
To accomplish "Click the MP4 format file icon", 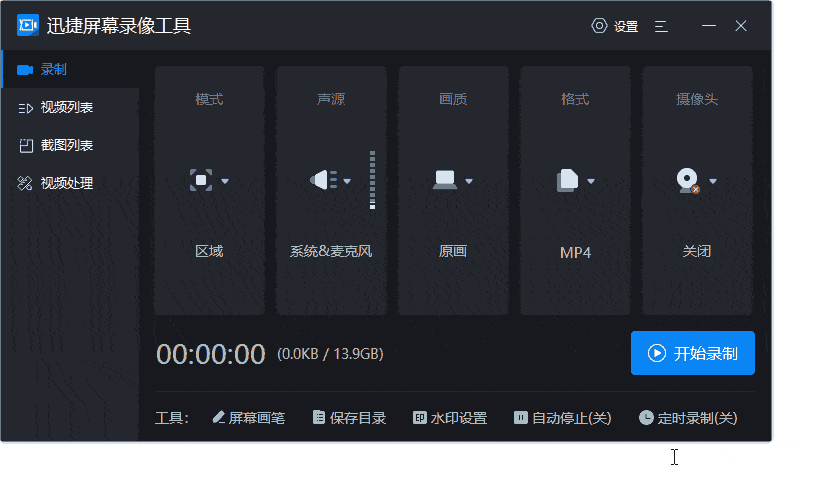I will point(567,181).
